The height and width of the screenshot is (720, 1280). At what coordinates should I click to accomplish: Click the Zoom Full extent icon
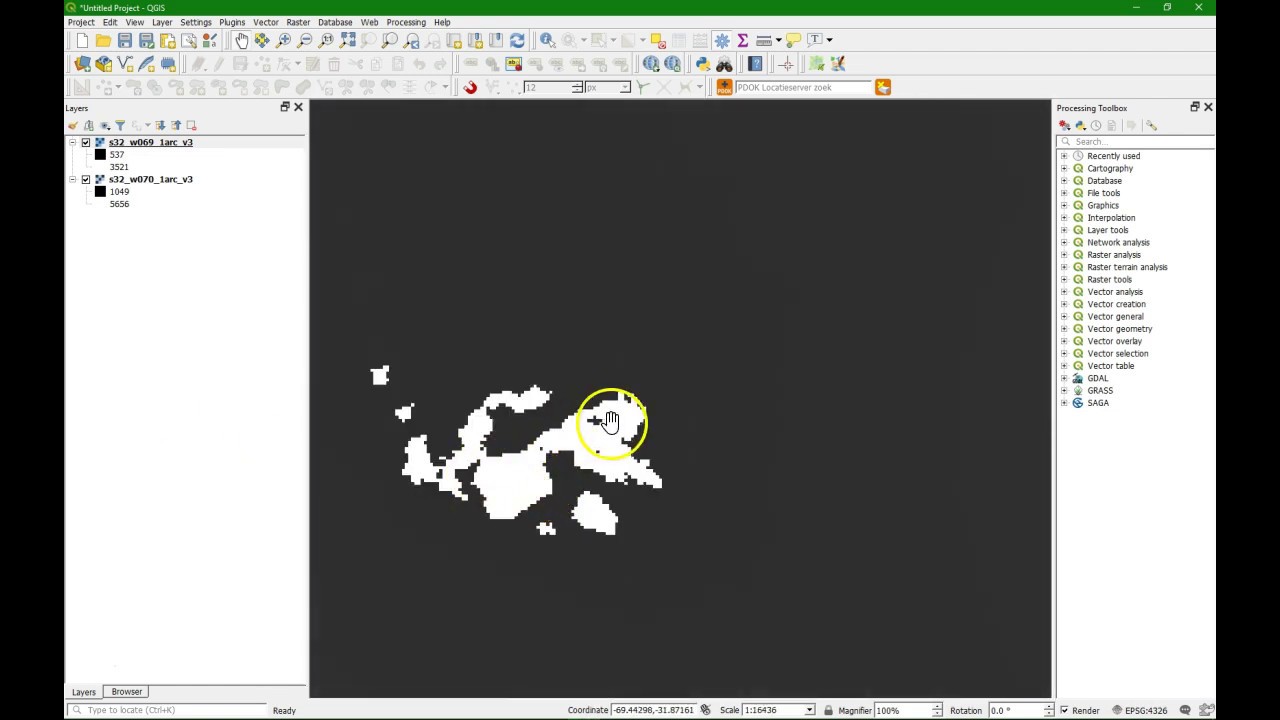click(x=347, y=40)
